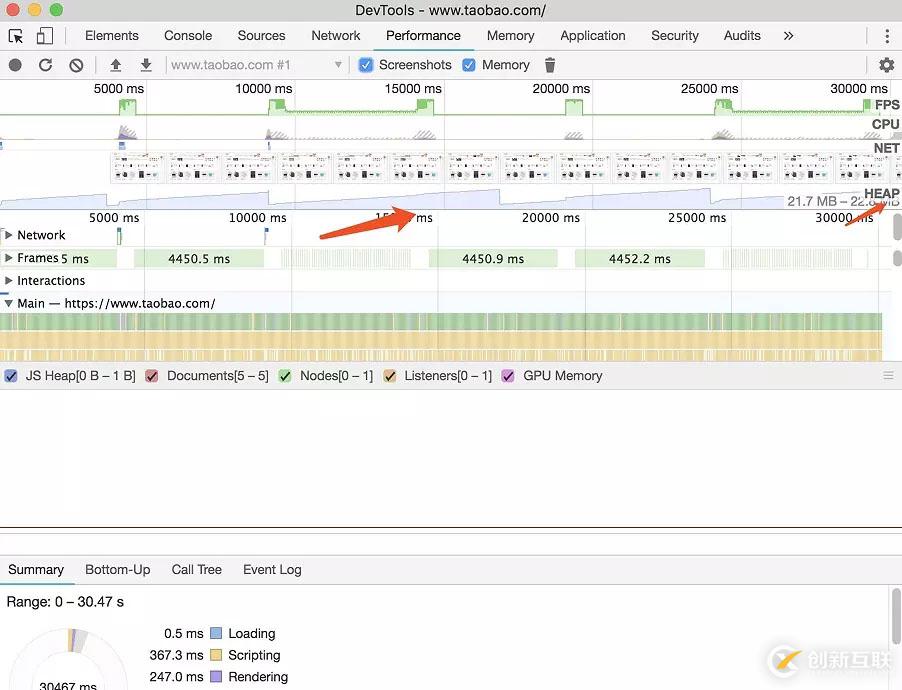Image resolution: width=902 pixels, height=690 pixels.
Task: Uncheck the Documents counter
Action: coord(152,376)
